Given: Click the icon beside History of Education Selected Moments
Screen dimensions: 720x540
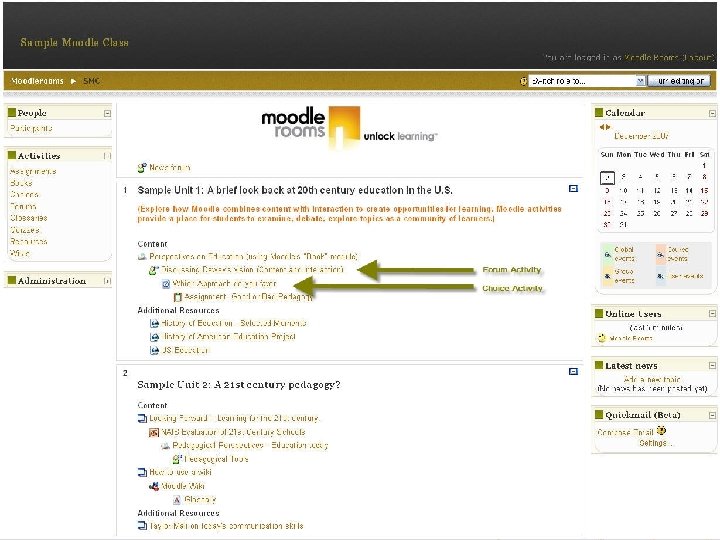Looking at the screenshot, I should (x=154, y=323).
